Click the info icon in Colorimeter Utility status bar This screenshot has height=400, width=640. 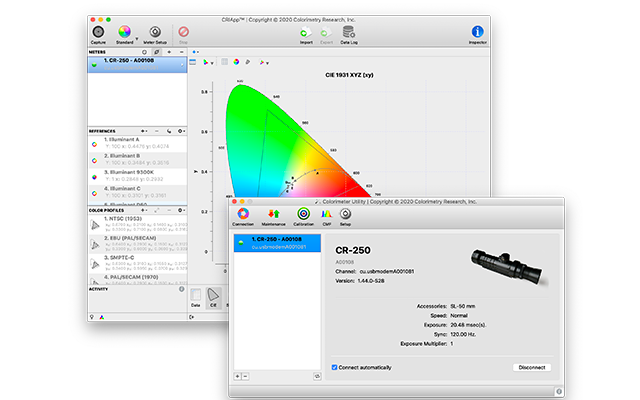[559, 391]
